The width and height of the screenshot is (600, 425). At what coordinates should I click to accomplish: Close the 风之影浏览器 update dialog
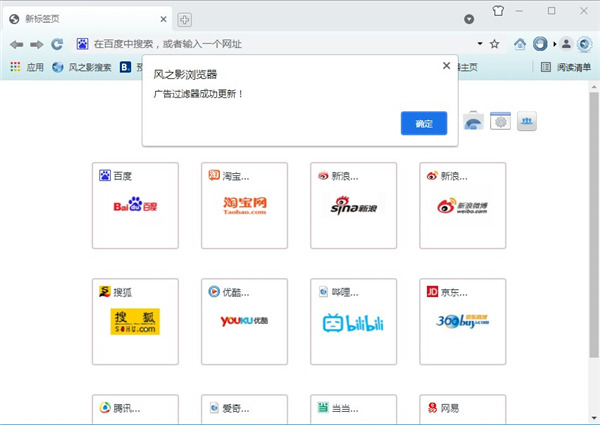446,66
